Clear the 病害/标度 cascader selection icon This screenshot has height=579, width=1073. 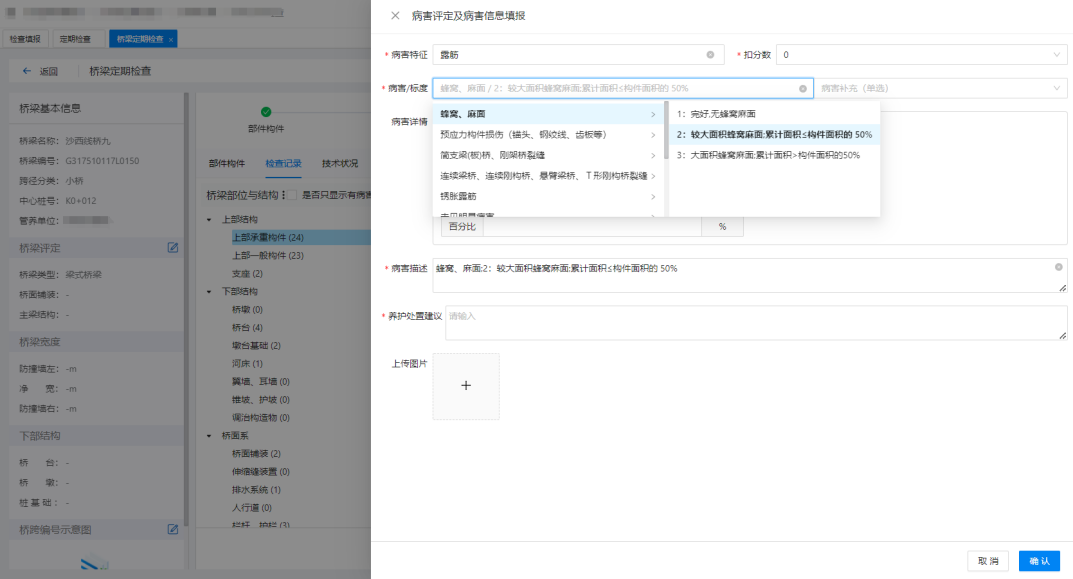point(802,89)
